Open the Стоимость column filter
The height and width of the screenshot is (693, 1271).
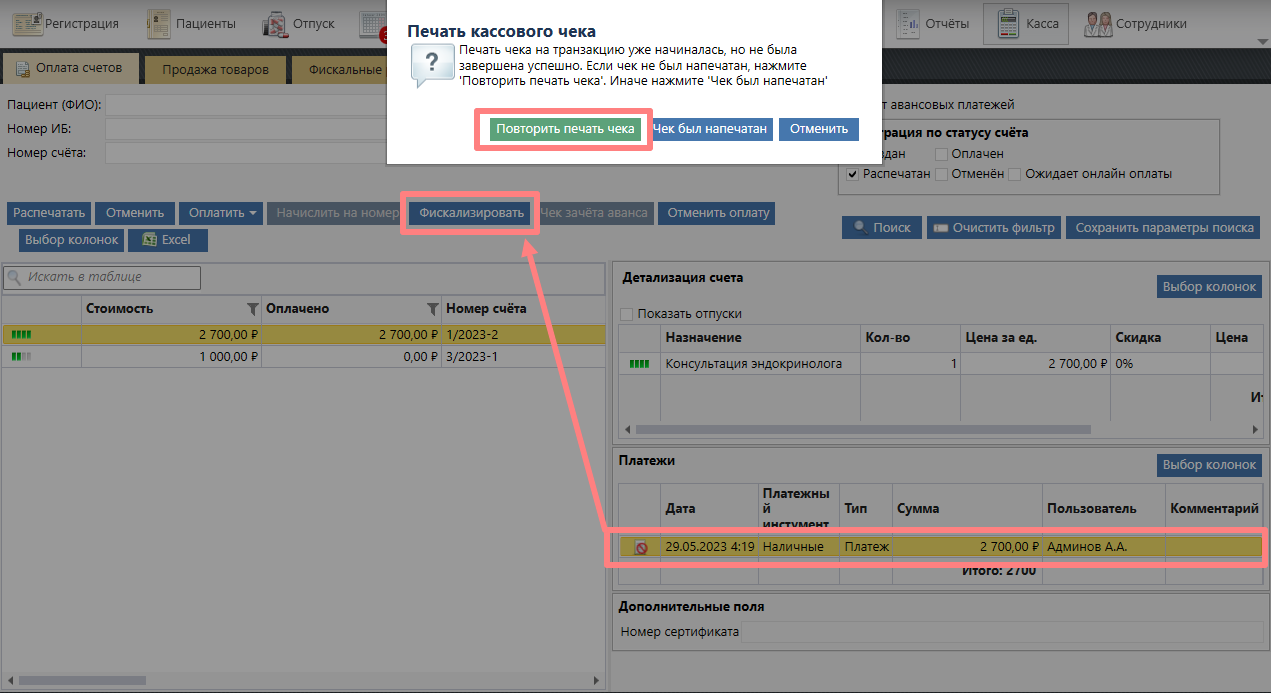(253, 309)
